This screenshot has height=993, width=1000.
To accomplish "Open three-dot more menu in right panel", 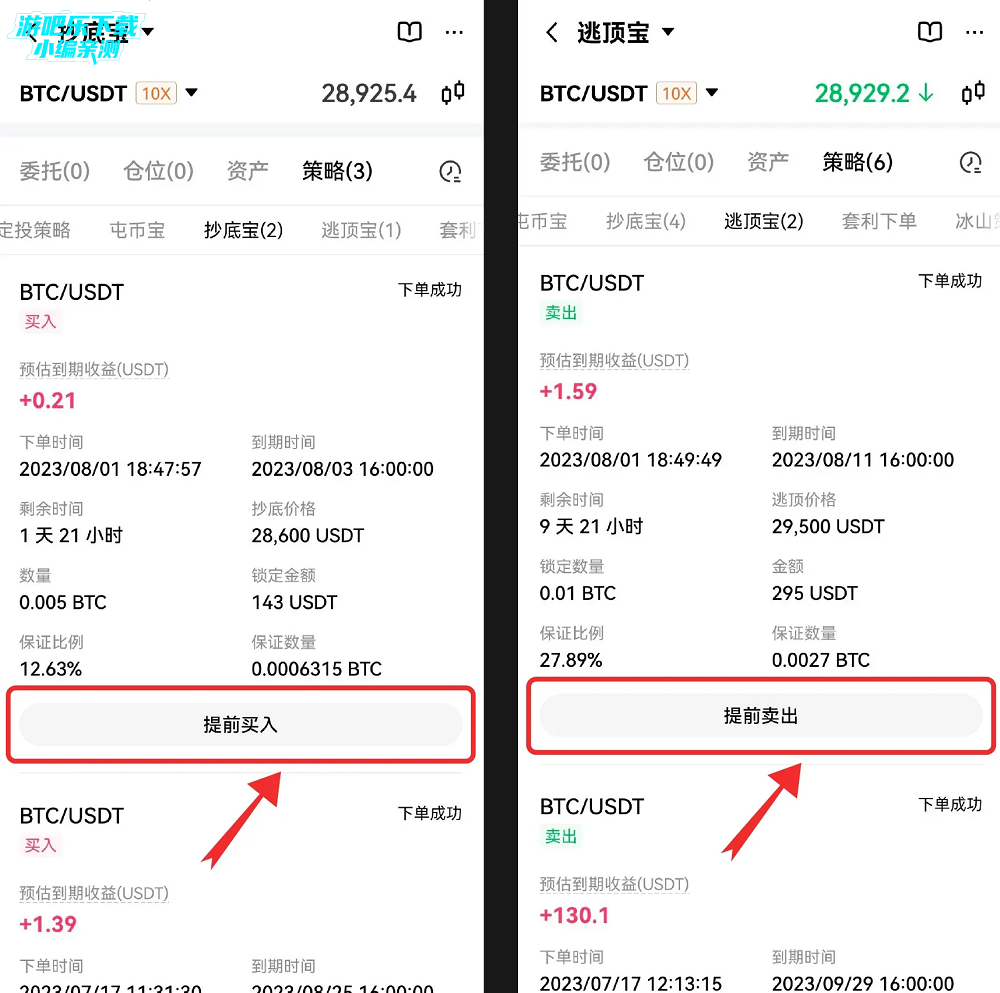I will [974, 32].
